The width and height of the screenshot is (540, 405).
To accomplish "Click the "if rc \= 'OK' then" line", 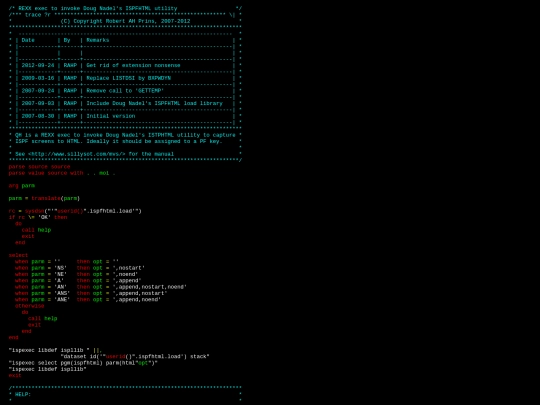I will pyautogui.click(x=38, y=217).
